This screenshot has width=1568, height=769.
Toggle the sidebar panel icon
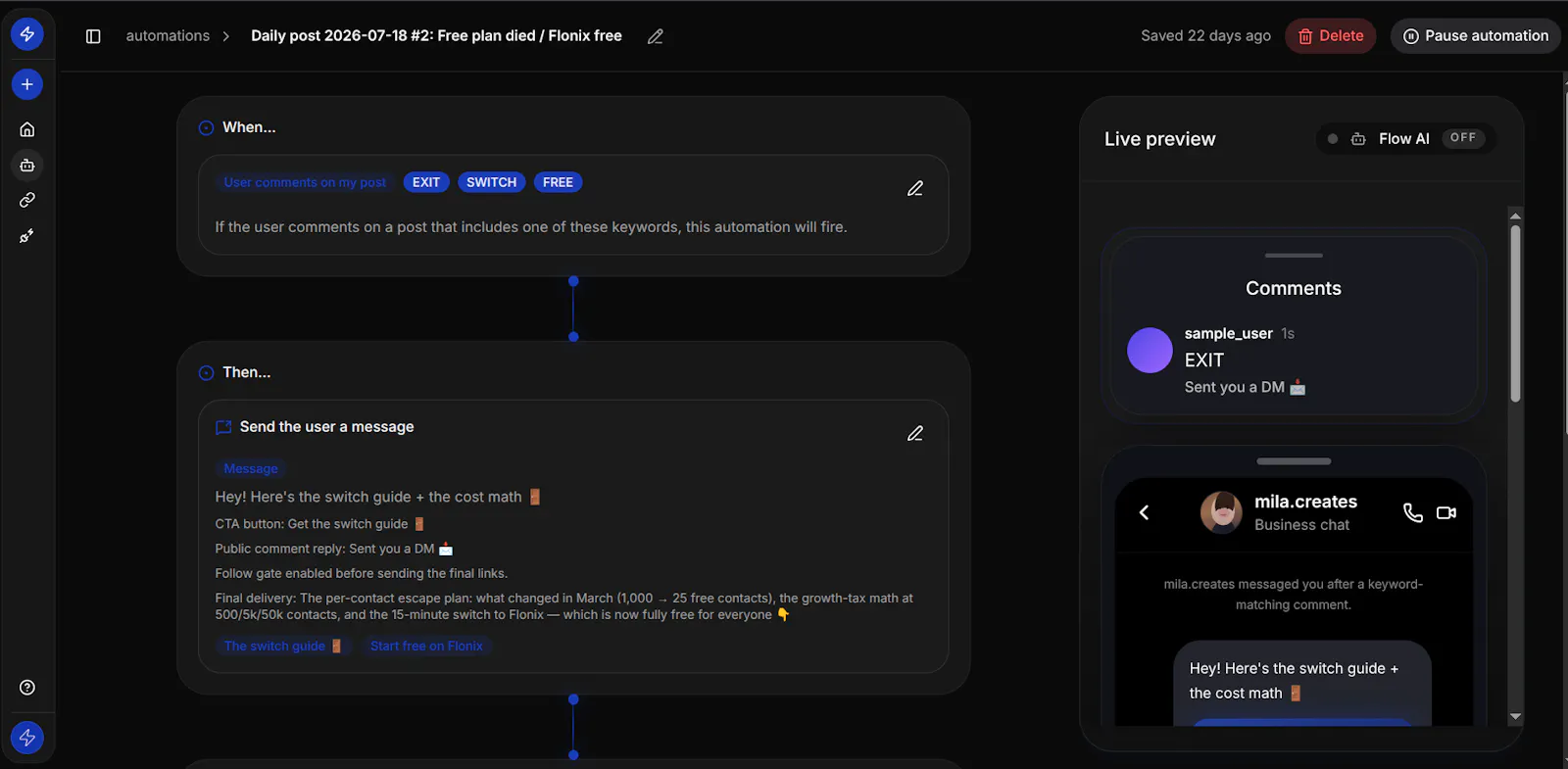click(x=93, y=36)
